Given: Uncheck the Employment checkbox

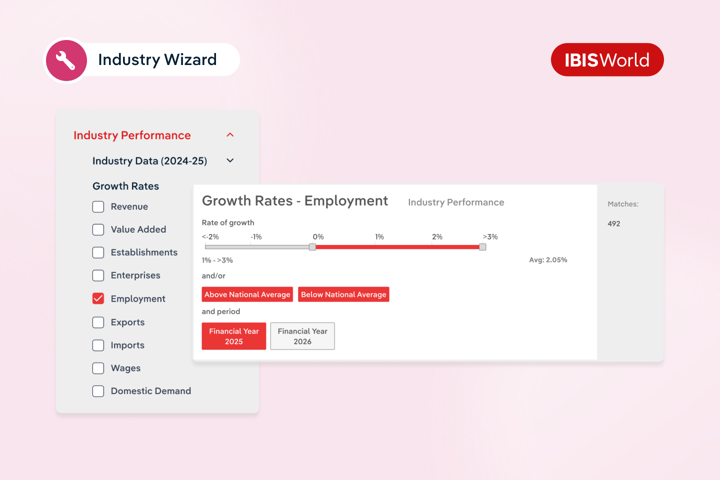Looking at the screenshot, I should [x=98, y=299].
